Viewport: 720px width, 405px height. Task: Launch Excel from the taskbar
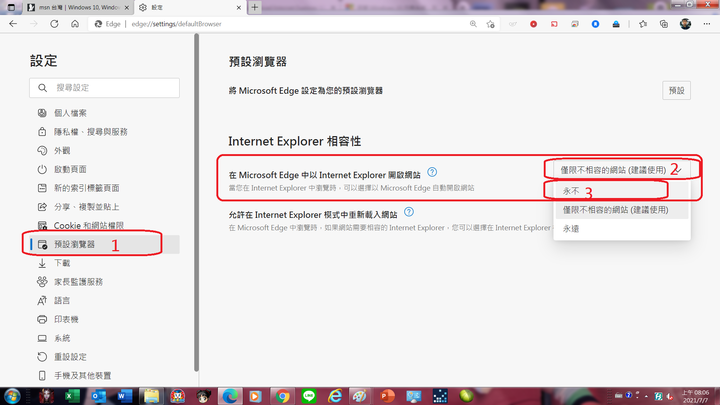[x=73, y=396]
